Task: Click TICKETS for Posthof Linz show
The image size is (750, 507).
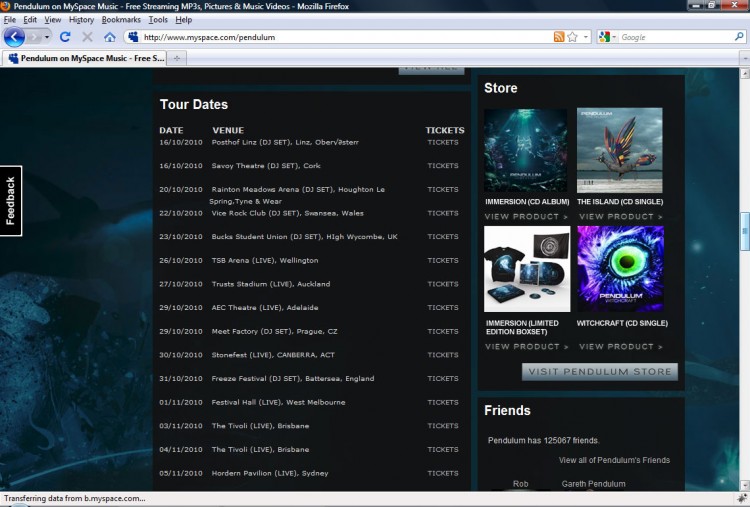Action: 443,142
